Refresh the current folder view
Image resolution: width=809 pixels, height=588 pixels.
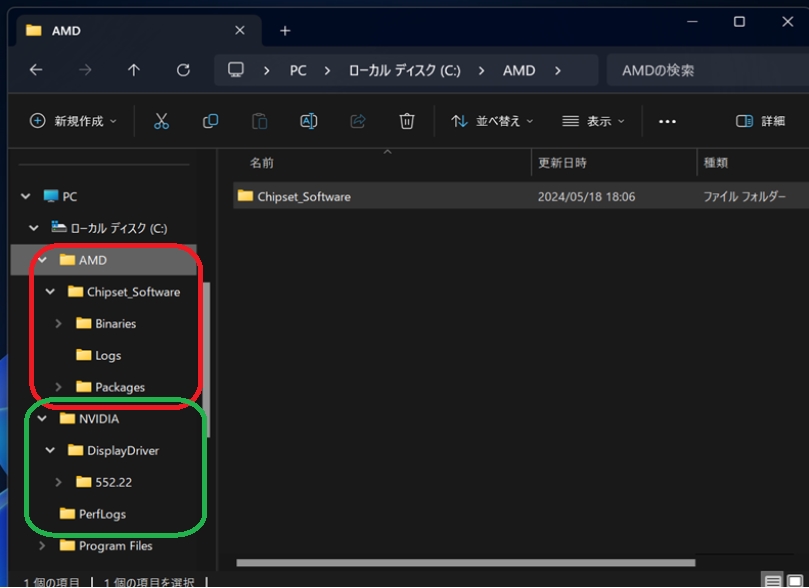(183, 70)
